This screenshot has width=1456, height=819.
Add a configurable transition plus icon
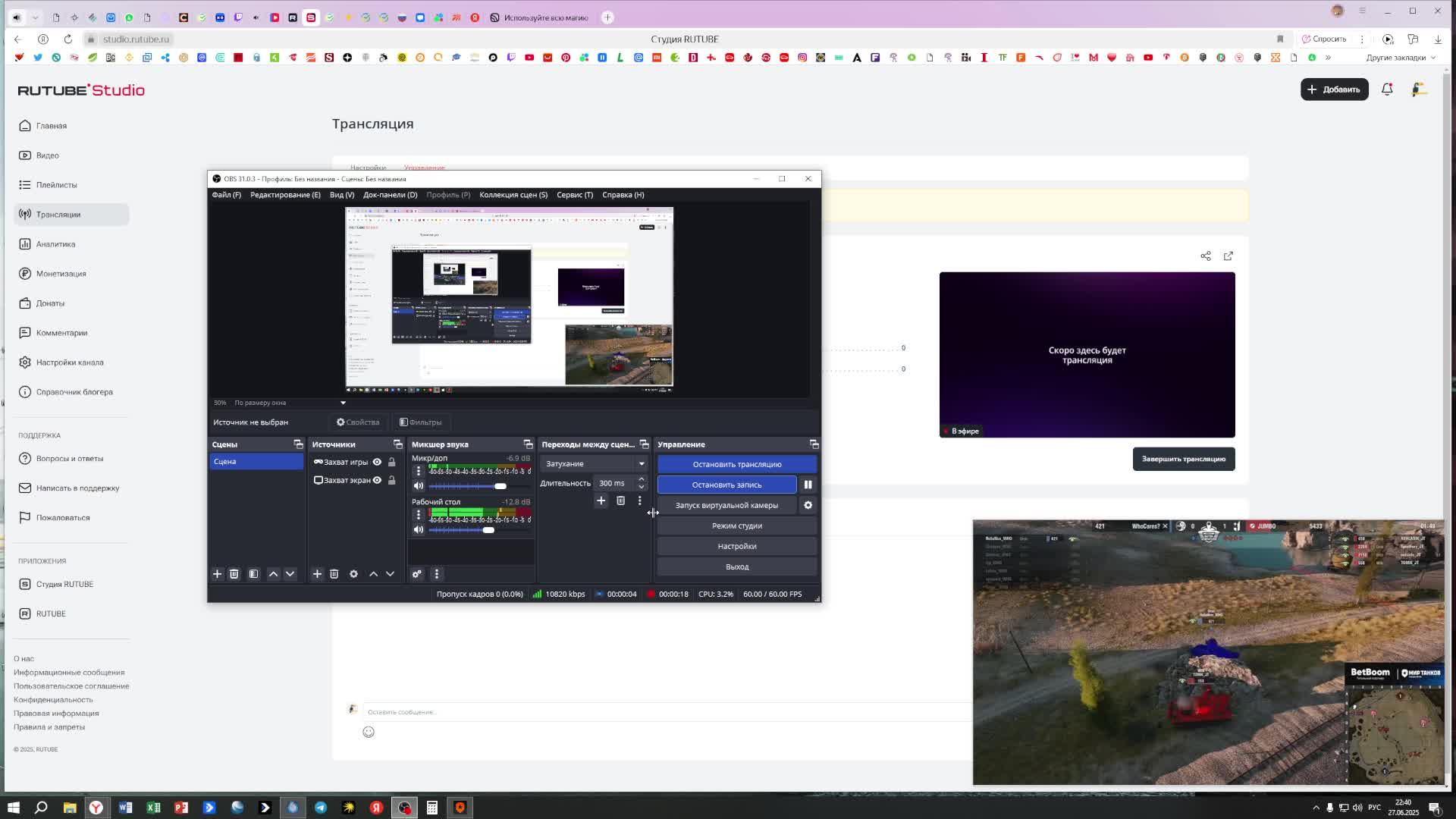pyautogui.click(x=601, y=500)
